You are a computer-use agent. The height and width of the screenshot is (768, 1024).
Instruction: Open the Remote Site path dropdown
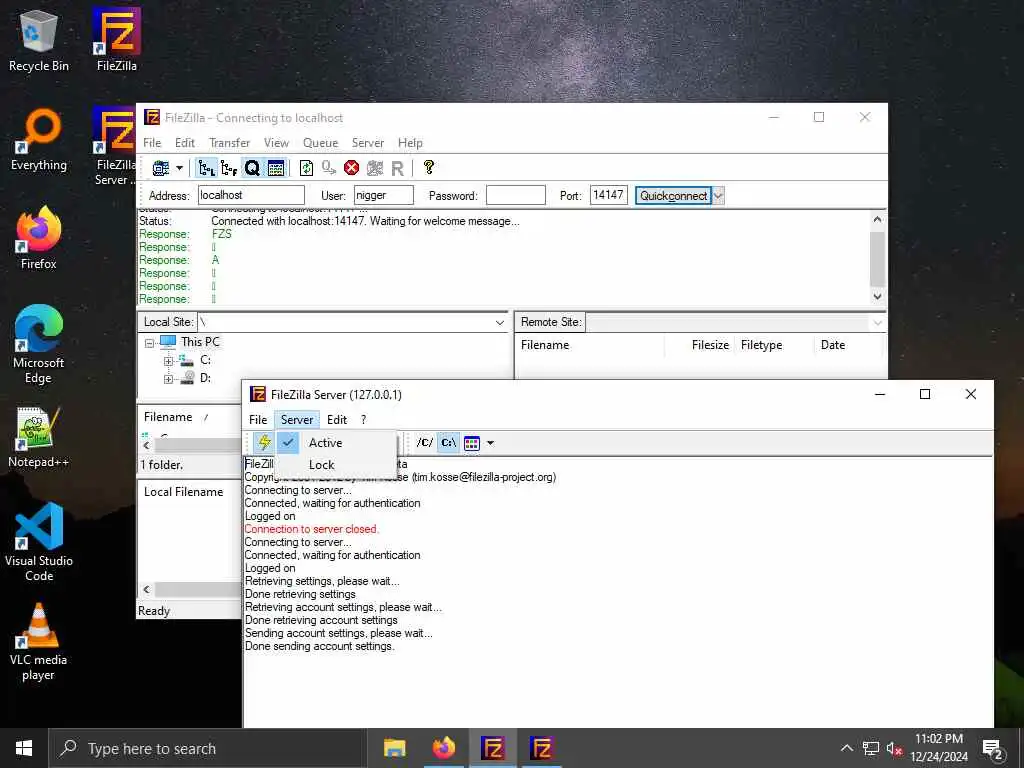[877, 323]
